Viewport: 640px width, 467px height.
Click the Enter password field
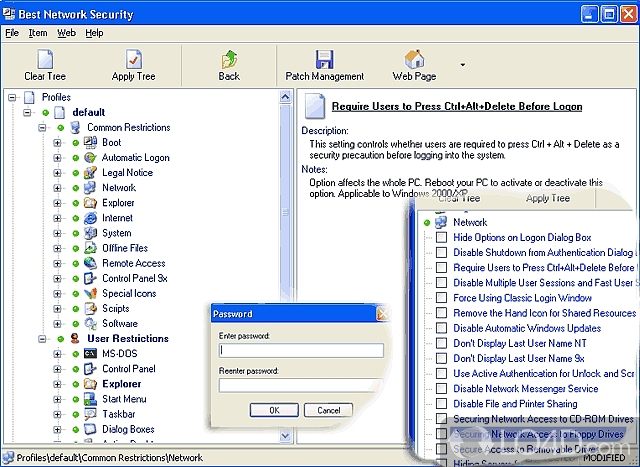click(x=301, y=350)
